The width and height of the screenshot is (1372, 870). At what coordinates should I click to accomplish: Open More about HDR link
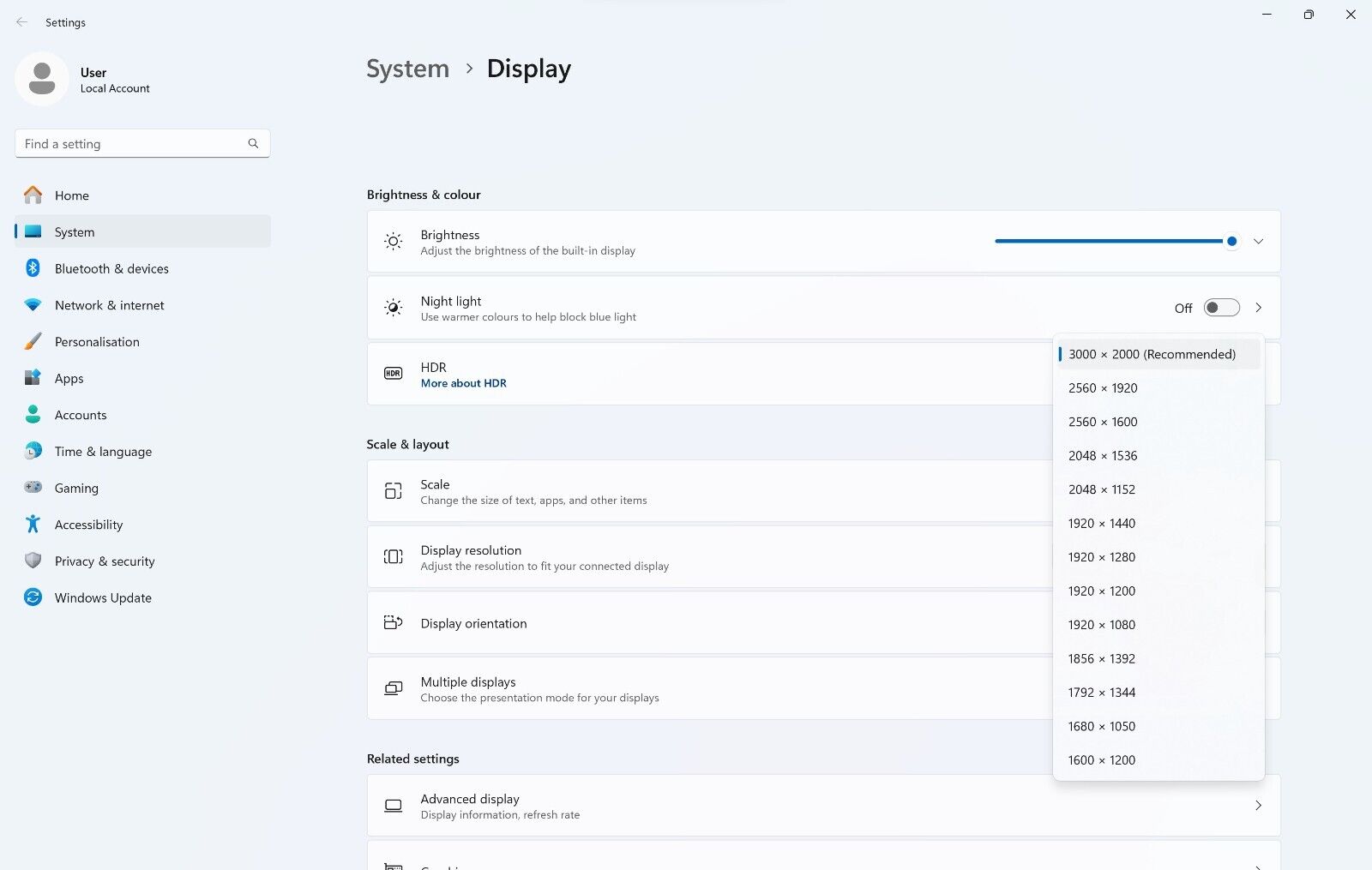pyautogui.click(x=463, y=383)
